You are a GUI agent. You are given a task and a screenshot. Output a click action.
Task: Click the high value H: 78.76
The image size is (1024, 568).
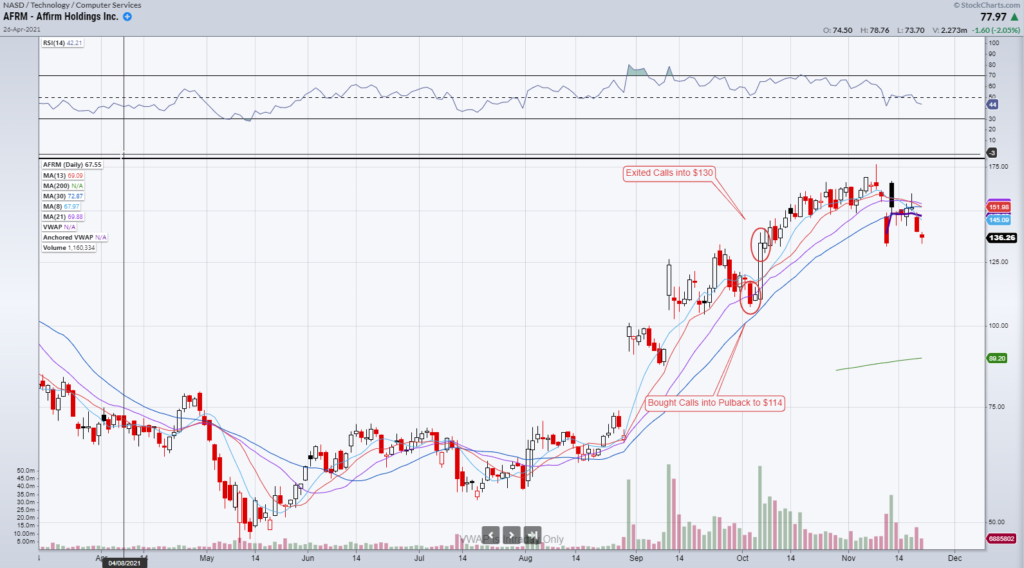(875, 30)
